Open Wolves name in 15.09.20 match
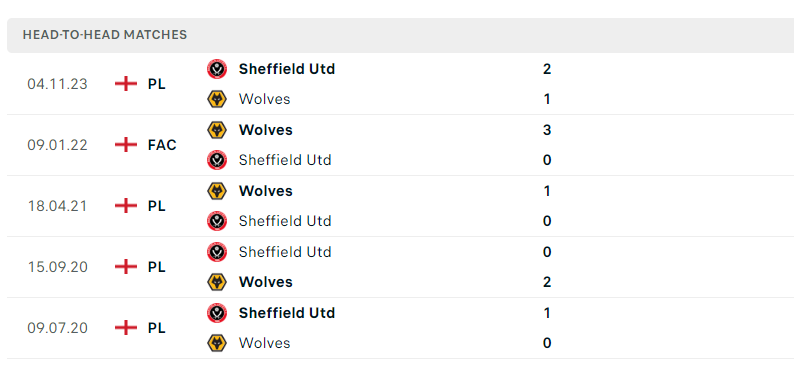 coord(265,282)
